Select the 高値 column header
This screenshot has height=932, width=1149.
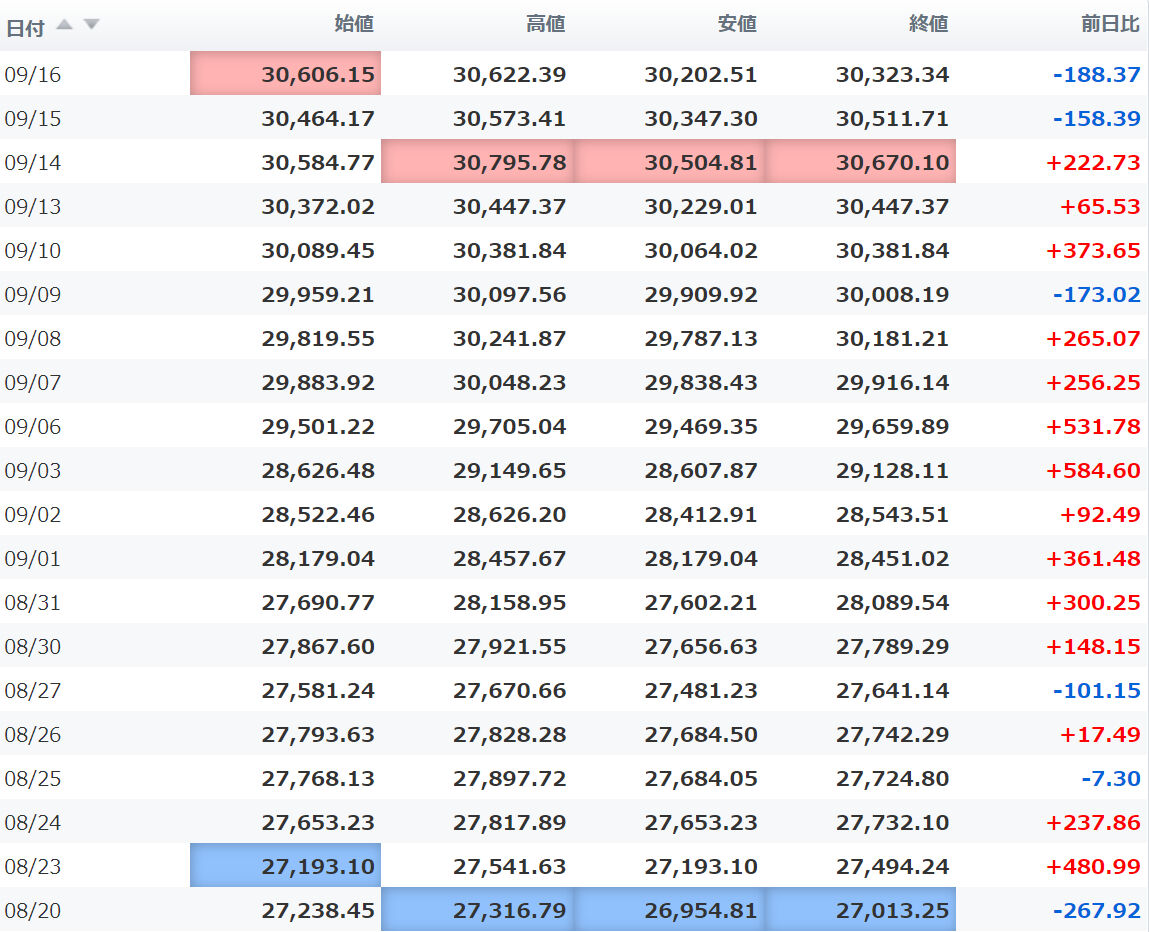click(x=545, y=24)
